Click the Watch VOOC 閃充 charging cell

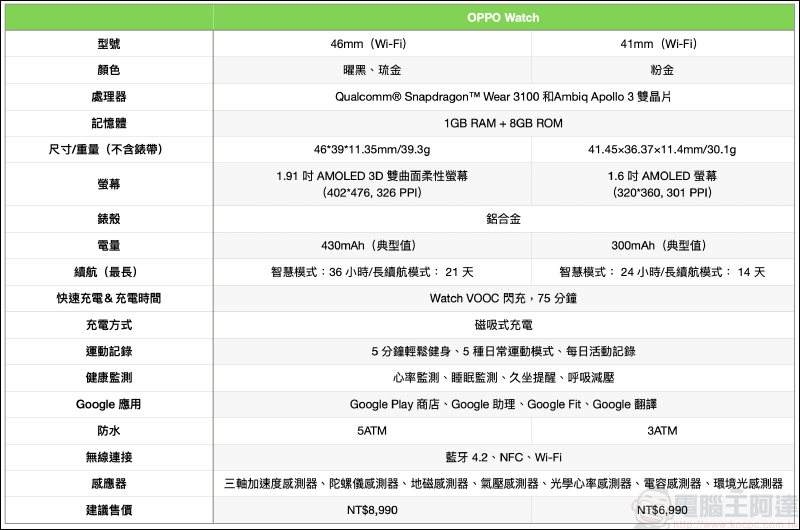click(503, 298)
